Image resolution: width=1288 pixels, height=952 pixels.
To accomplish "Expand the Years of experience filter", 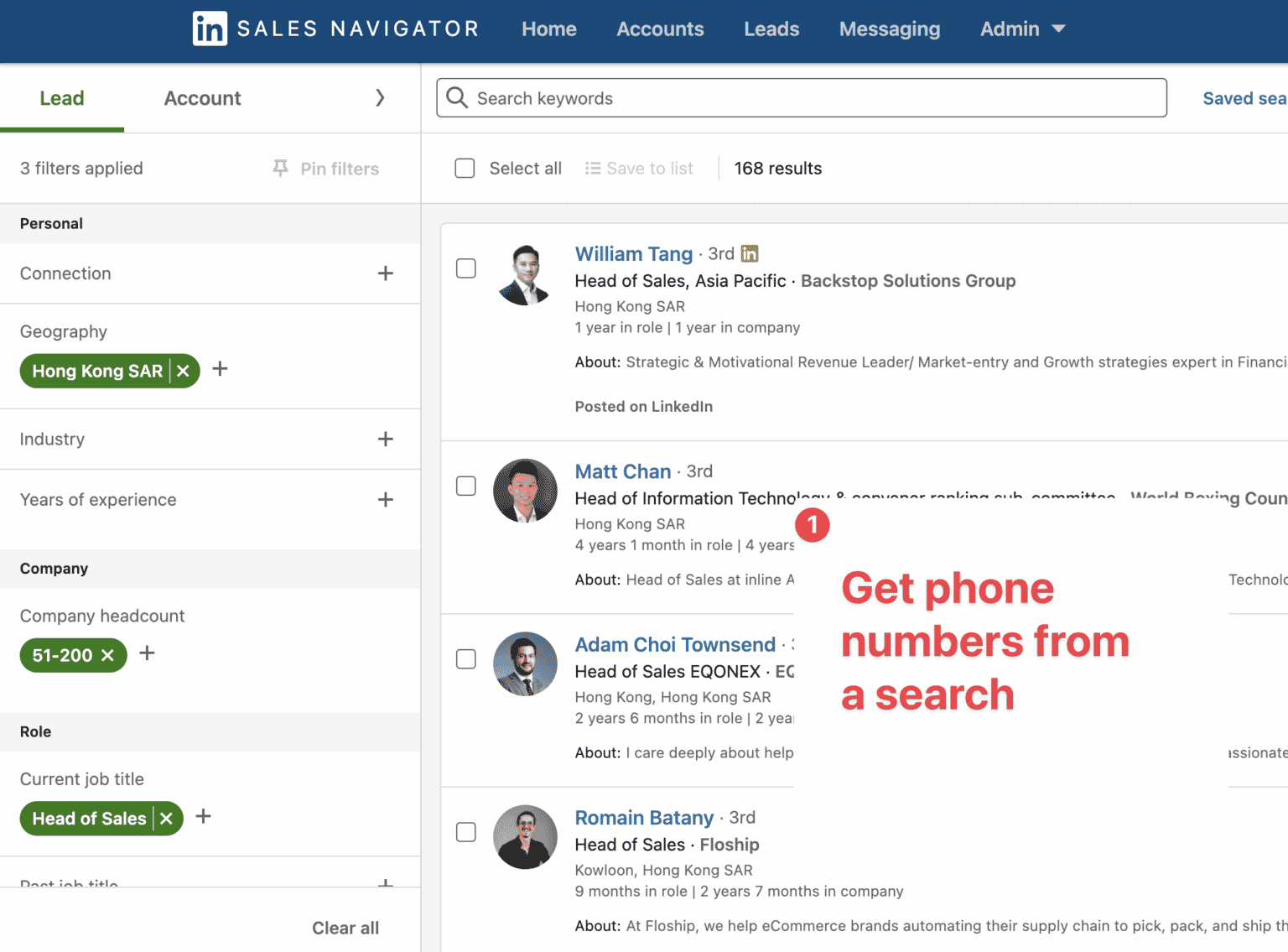I will 385,499.
